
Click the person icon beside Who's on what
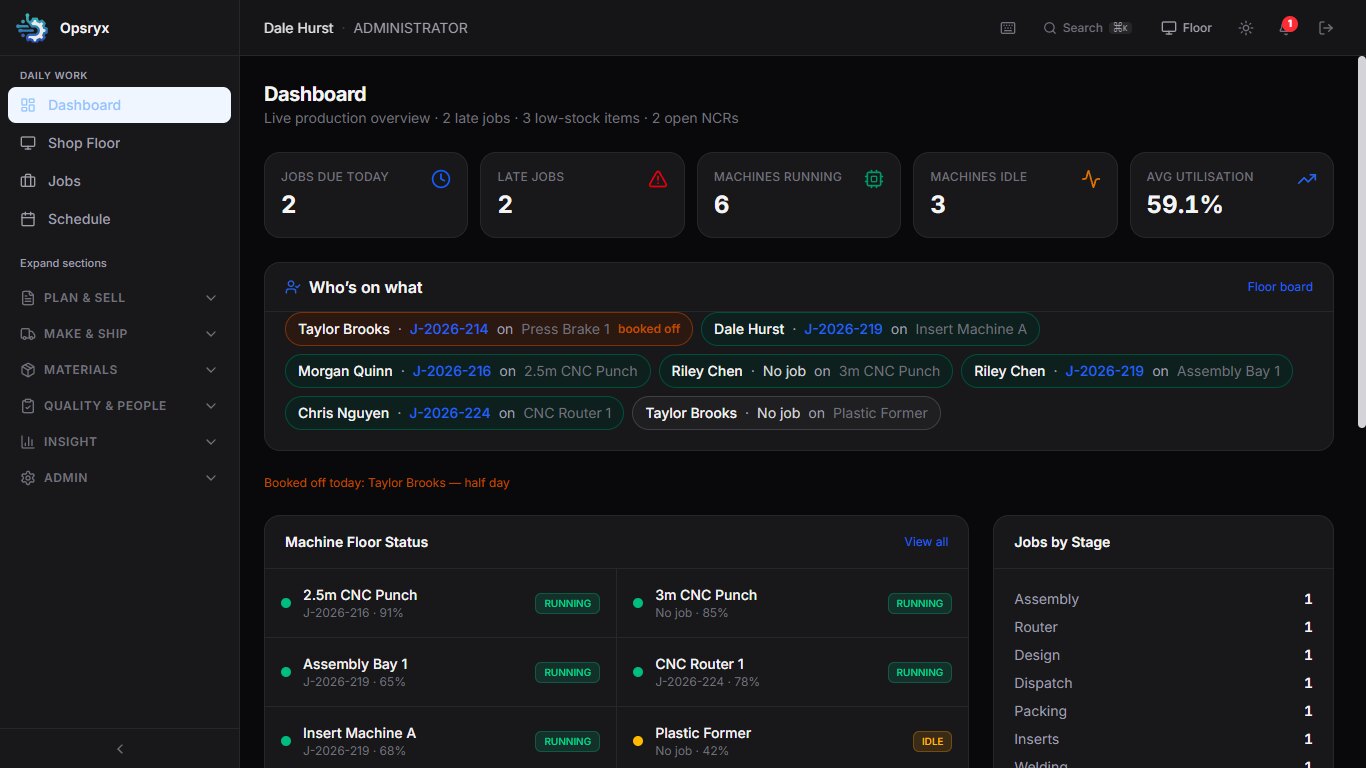293,287
